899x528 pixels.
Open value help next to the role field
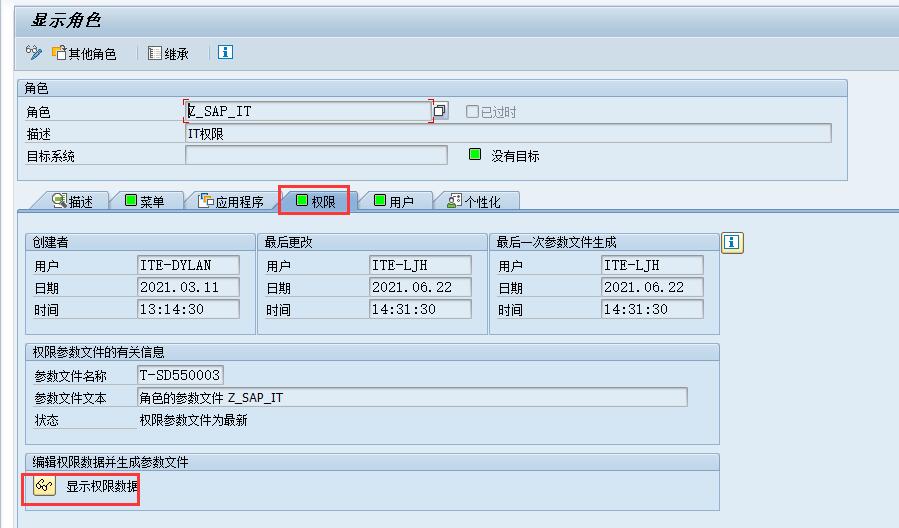coord(441,111)
